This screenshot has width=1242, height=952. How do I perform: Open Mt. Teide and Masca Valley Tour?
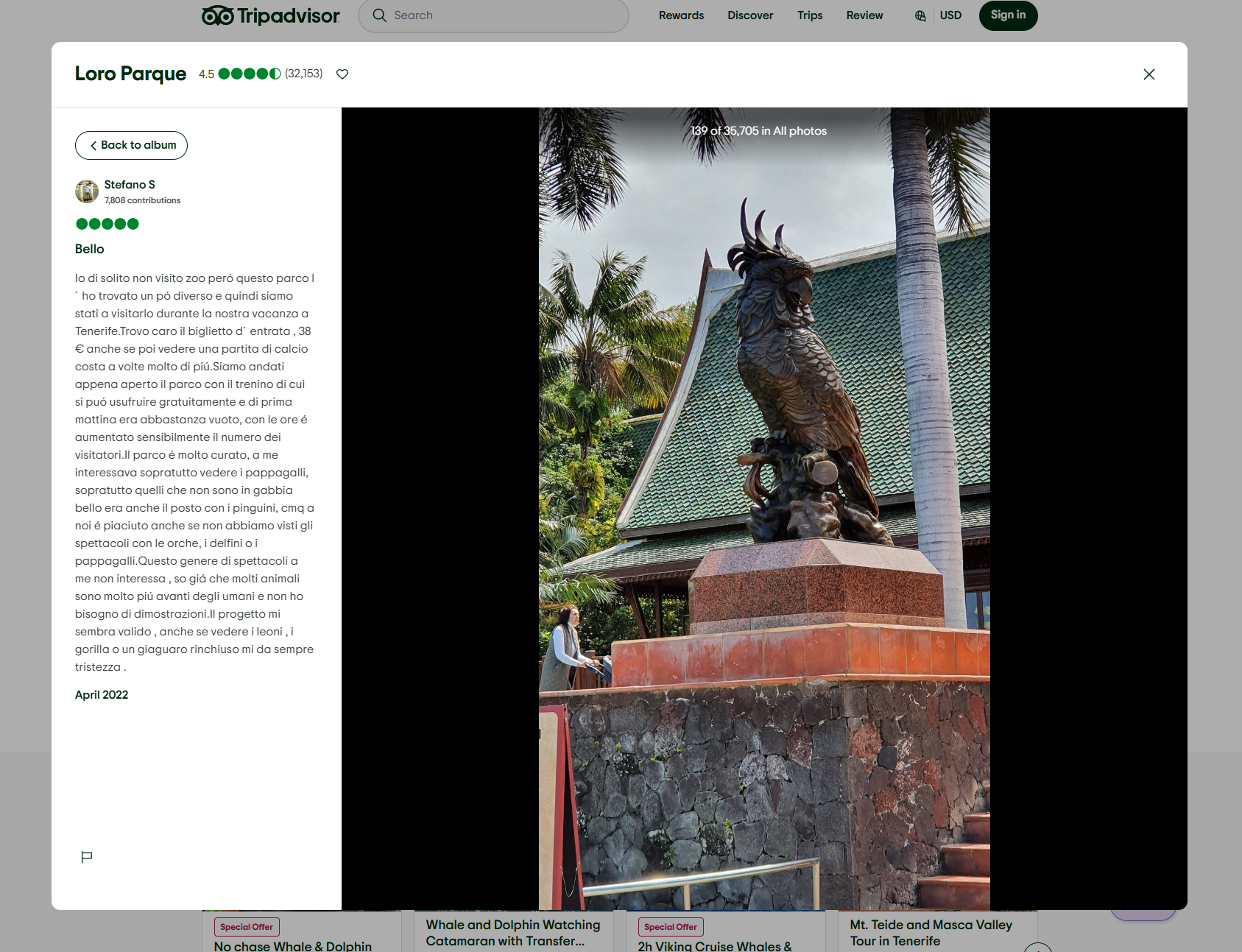click(931, 933)
